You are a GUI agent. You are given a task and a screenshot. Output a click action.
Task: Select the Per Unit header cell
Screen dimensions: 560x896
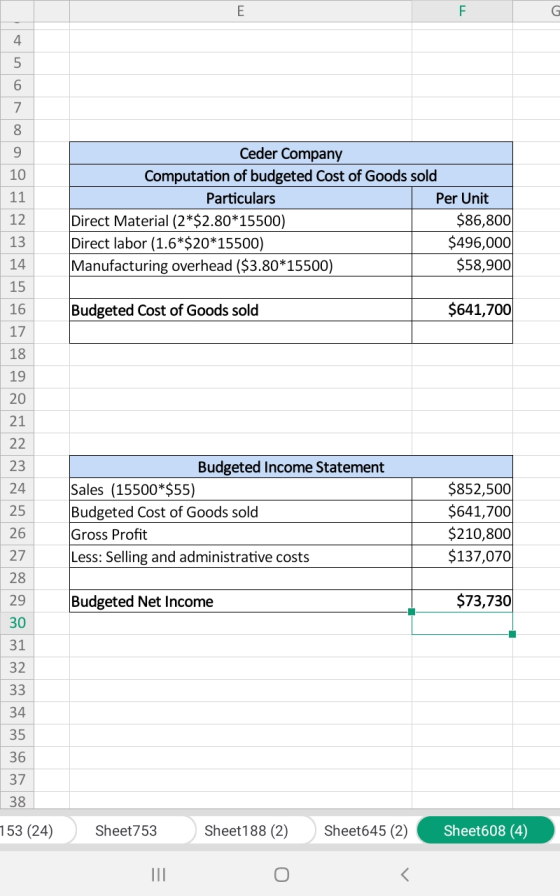pyautogui.click(x=462, y=198)
